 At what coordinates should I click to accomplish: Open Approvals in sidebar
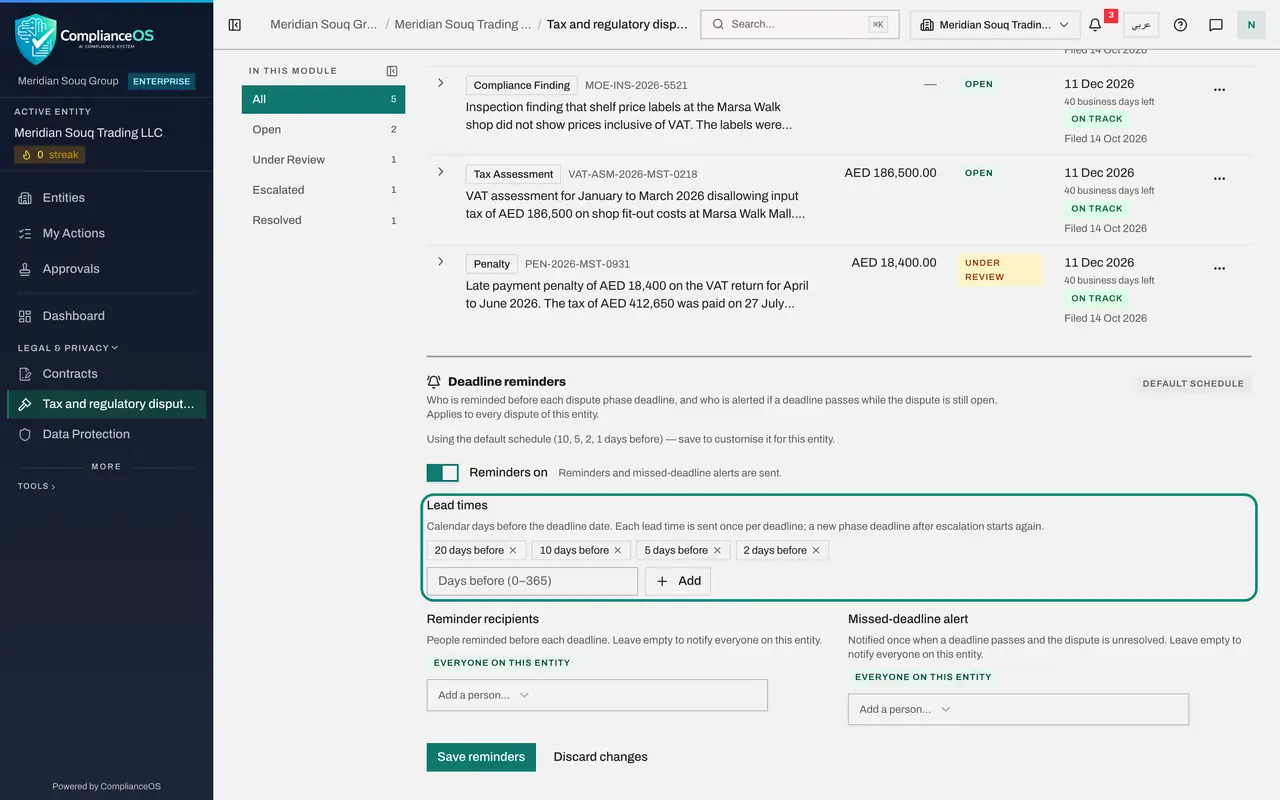pos(106,269)
